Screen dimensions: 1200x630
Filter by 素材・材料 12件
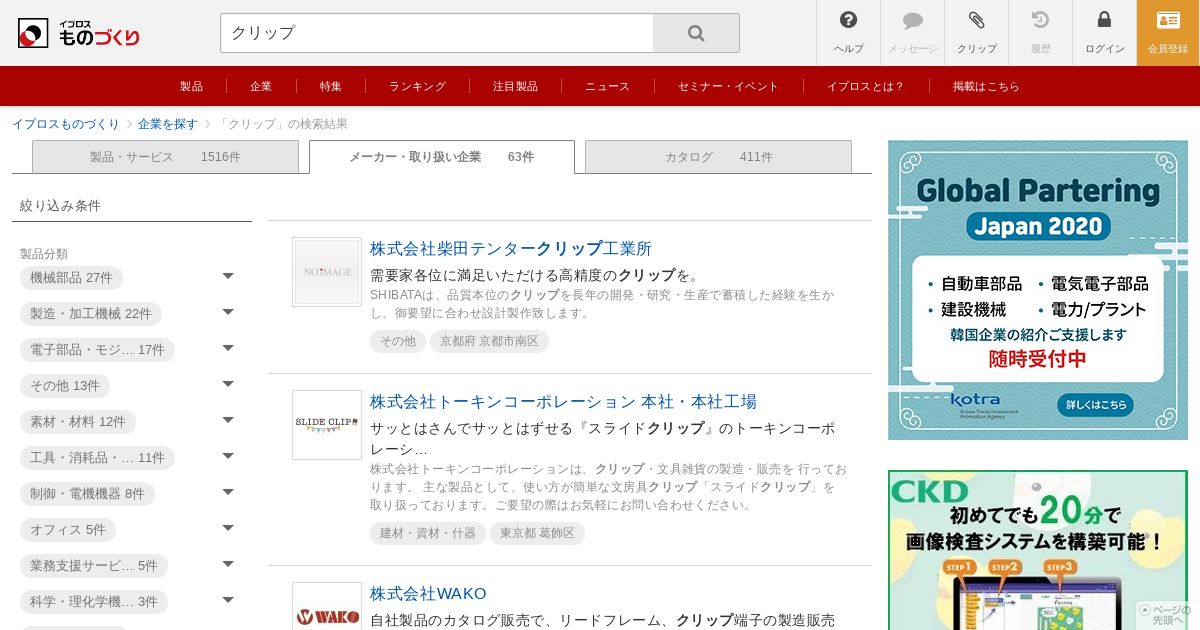click(x=78, y=422)
